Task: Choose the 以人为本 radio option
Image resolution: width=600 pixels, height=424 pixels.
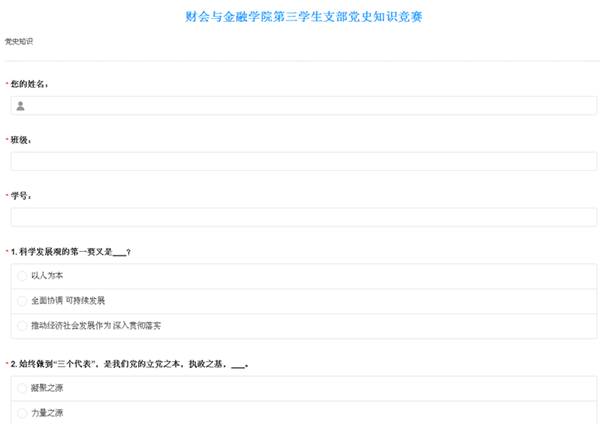Action: [23, 275]
